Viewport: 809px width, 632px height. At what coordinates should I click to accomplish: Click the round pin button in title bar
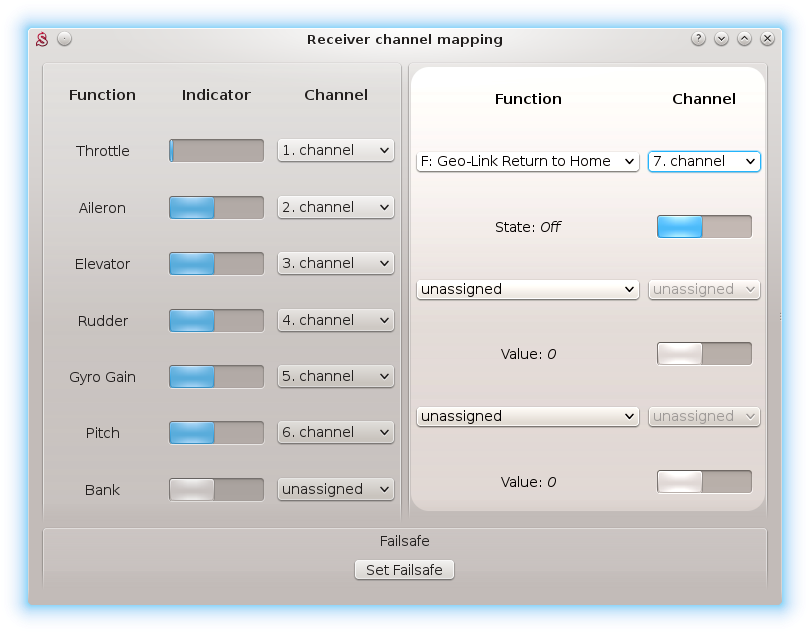[x=64, y=39]
